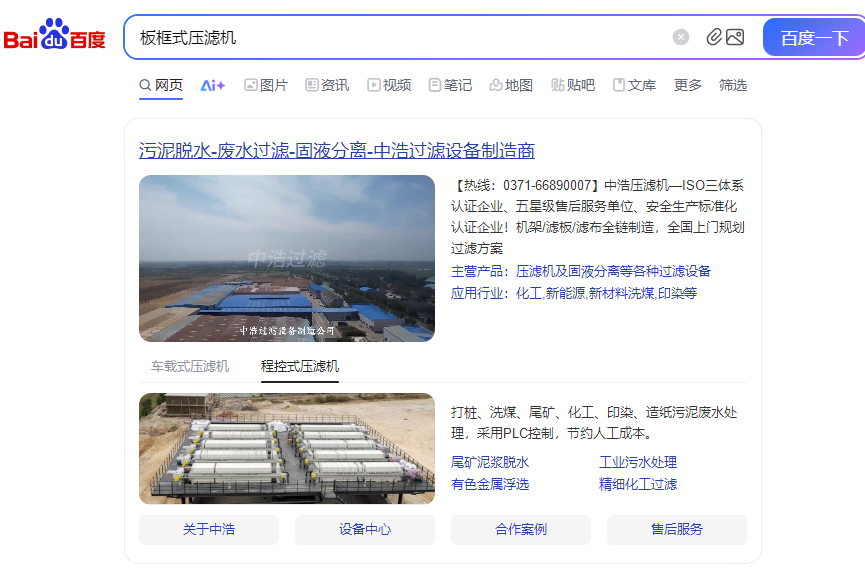Select the 笔记 tab
This screenshot has width=865, height=572.
pyautogui.click(x=450, y=85)
